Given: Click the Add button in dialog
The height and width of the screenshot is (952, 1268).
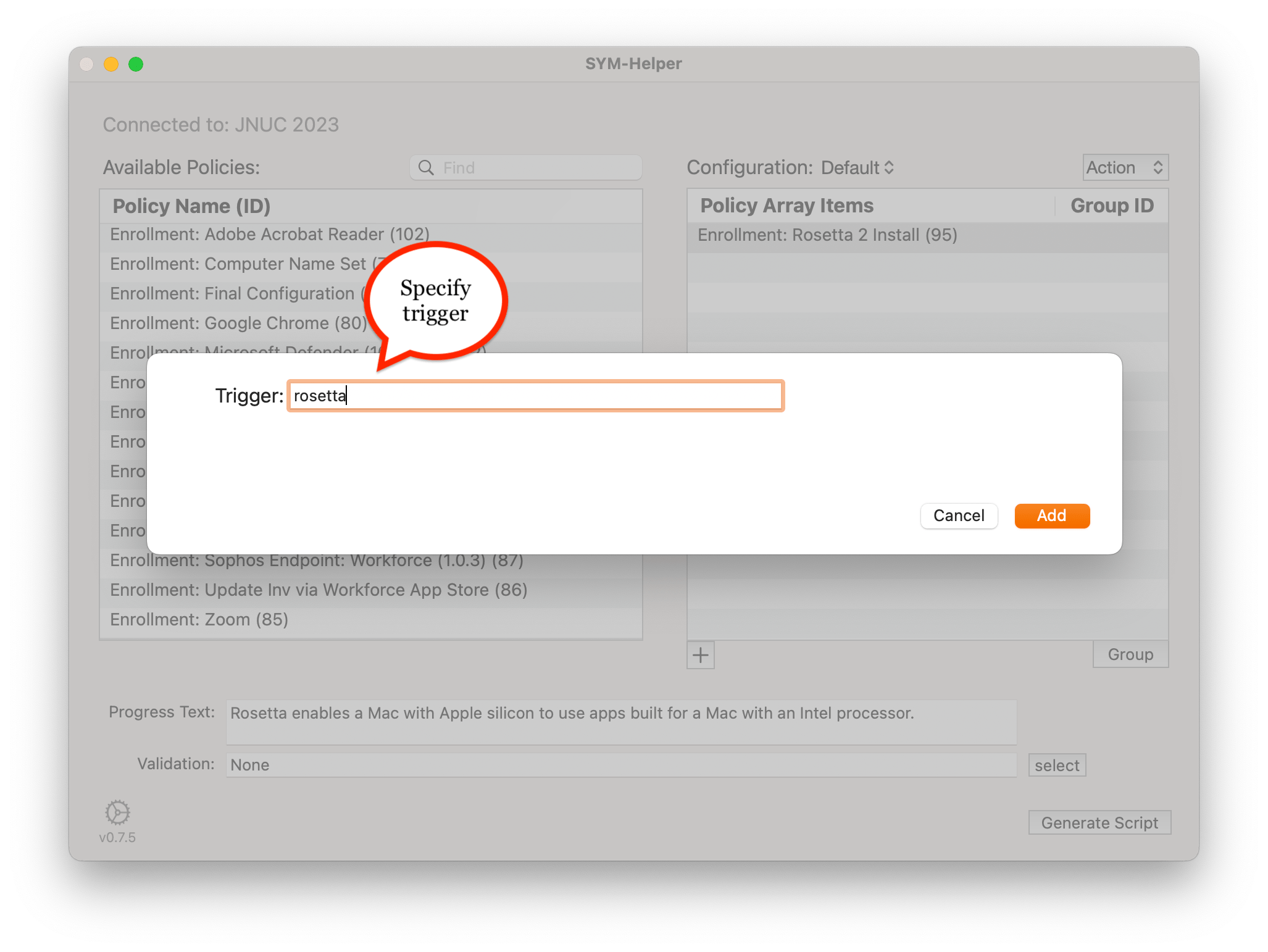Looking at the screenshot, I should pos(1051,516).
